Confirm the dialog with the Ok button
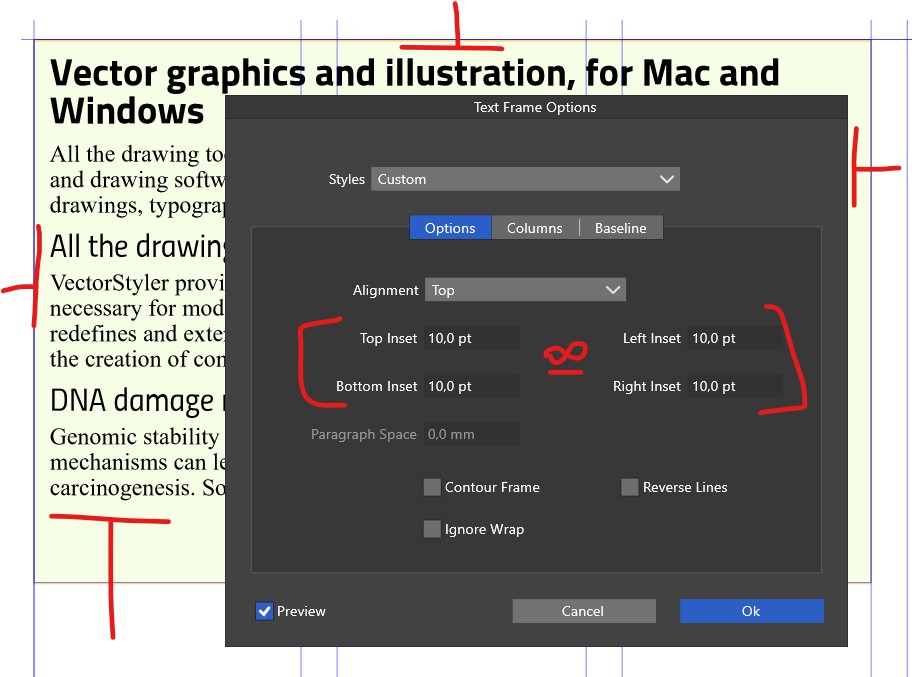 coord(751,611)
